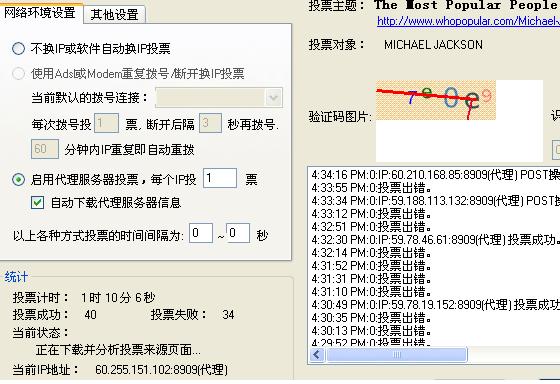Open the 当前默认的拨号连接 dropdown
Screen dimensions: 560x384
coord(273,98)
